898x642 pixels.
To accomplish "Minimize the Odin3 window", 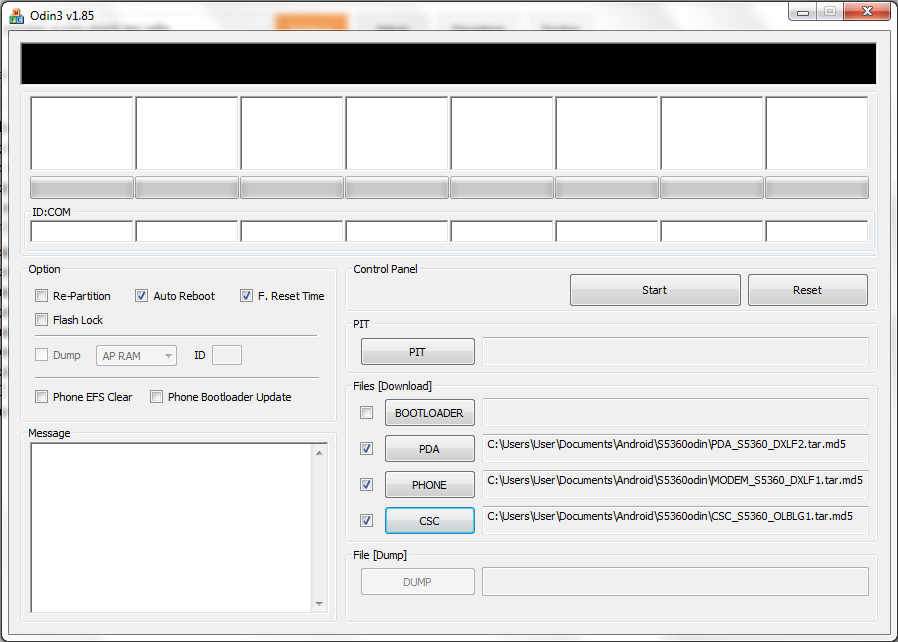I will point(803,11).
